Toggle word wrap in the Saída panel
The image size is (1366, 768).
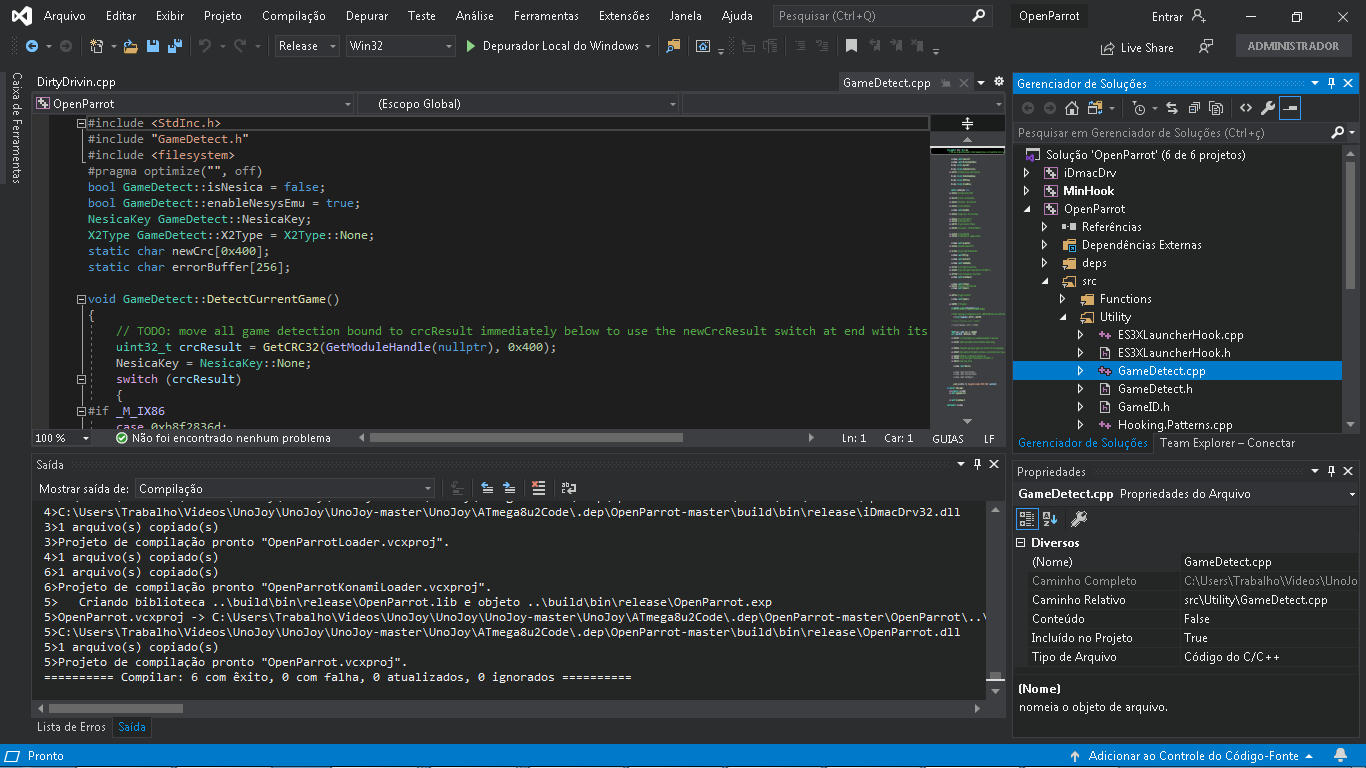click(569, 488)
